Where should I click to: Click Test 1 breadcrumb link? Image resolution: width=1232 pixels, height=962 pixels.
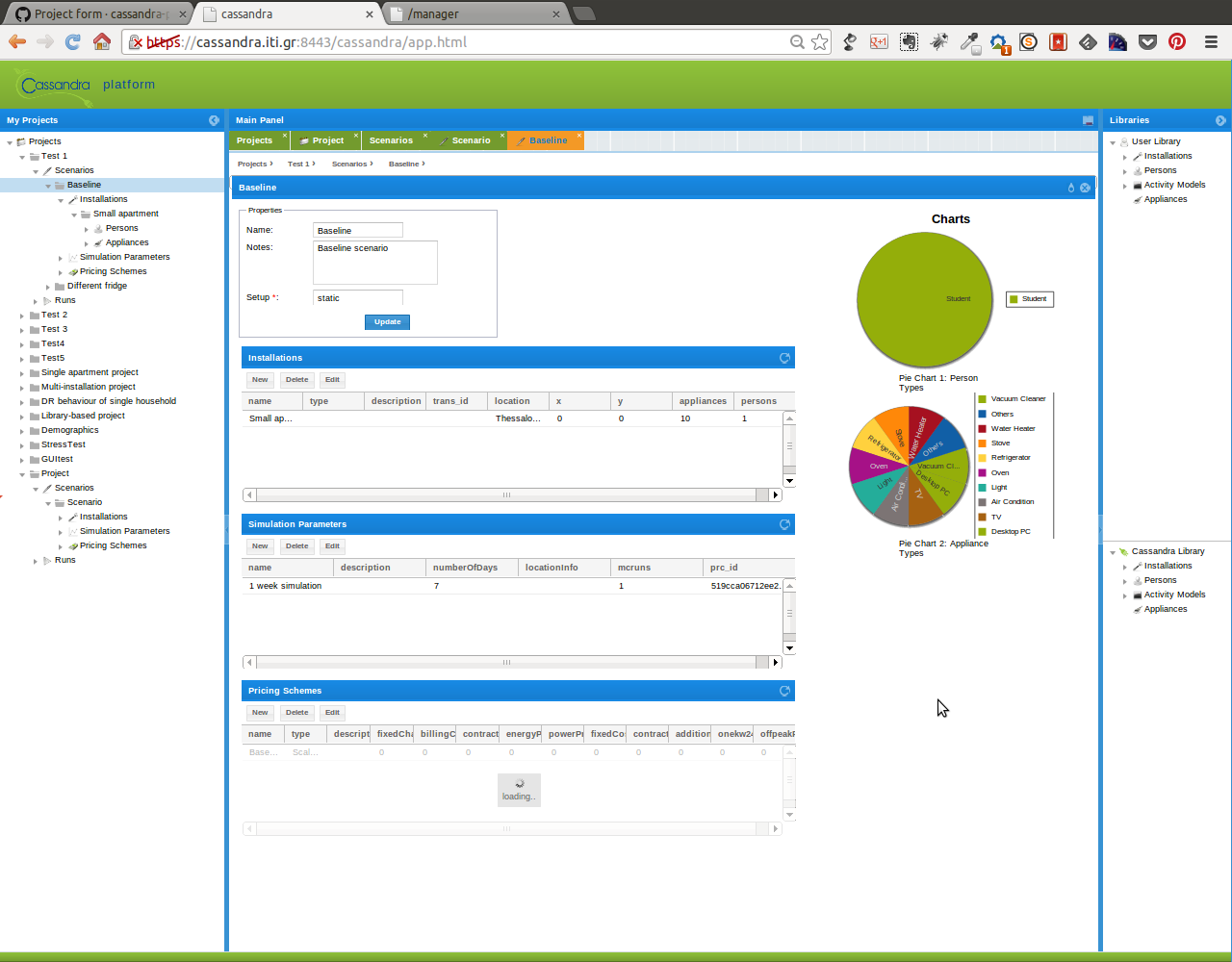tap(298, 165)
